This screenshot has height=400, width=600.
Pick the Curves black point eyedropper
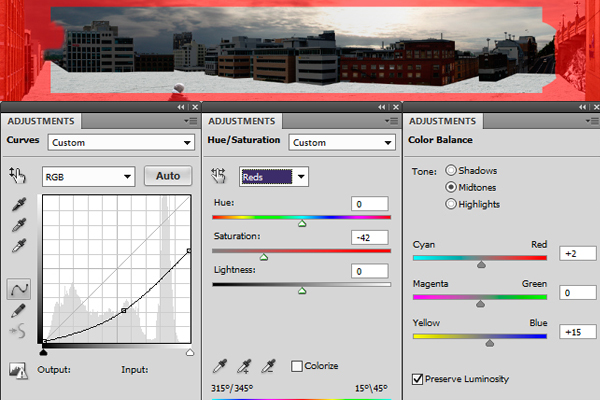pyautogui.click(x=18, y=204)
